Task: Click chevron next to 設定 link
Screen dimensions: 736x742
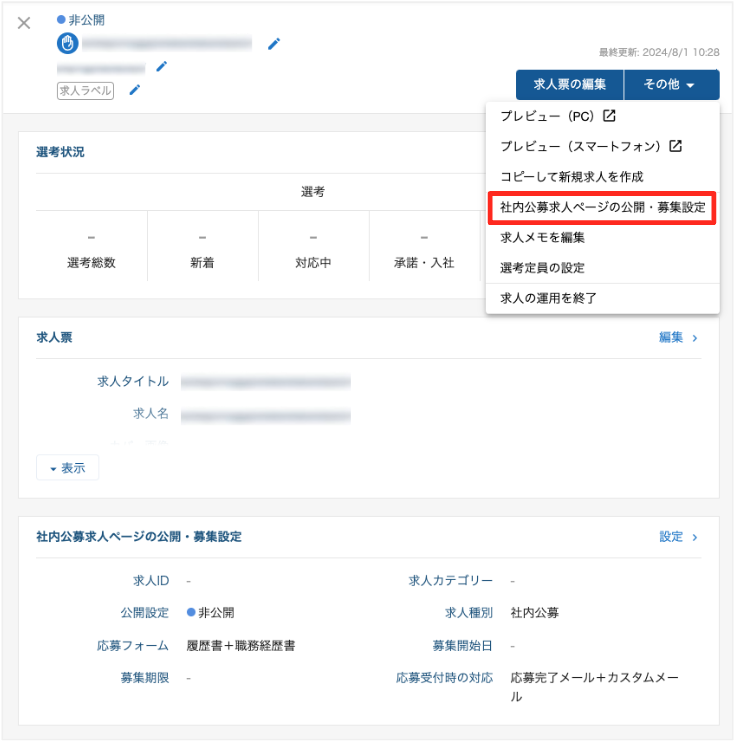Action: (695, 537)
